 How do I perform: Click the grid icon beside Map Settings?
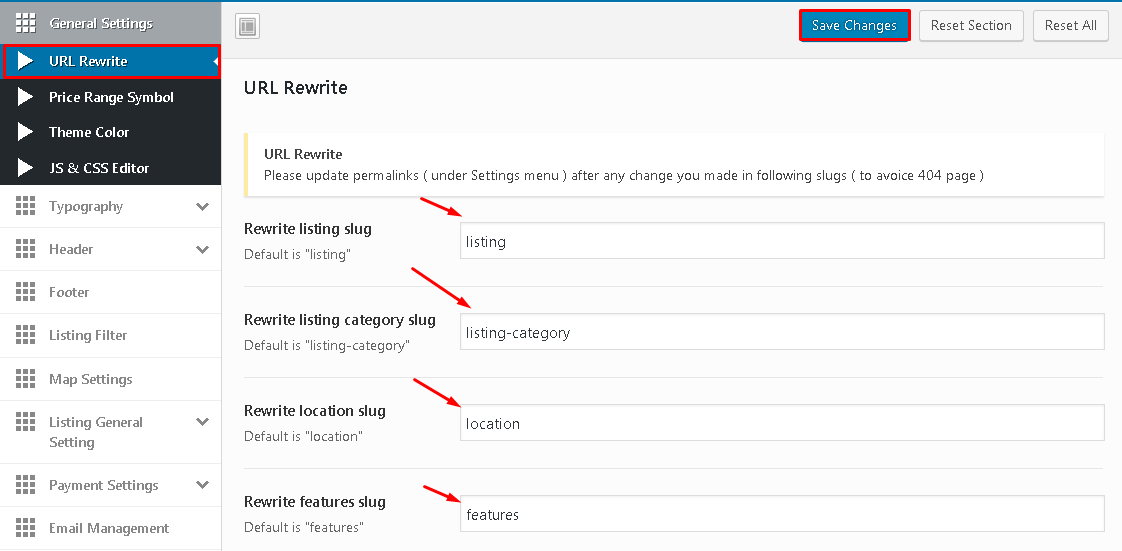point(26,379)
